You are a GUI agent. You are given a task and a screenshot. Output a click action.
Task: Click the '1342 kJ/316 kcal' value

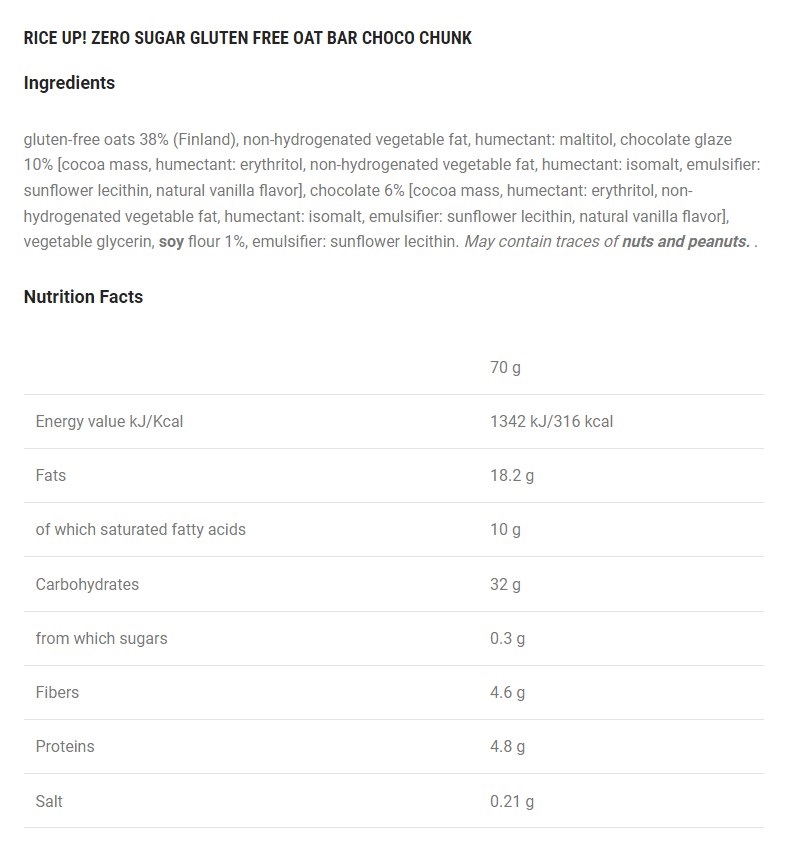point(551,421)
